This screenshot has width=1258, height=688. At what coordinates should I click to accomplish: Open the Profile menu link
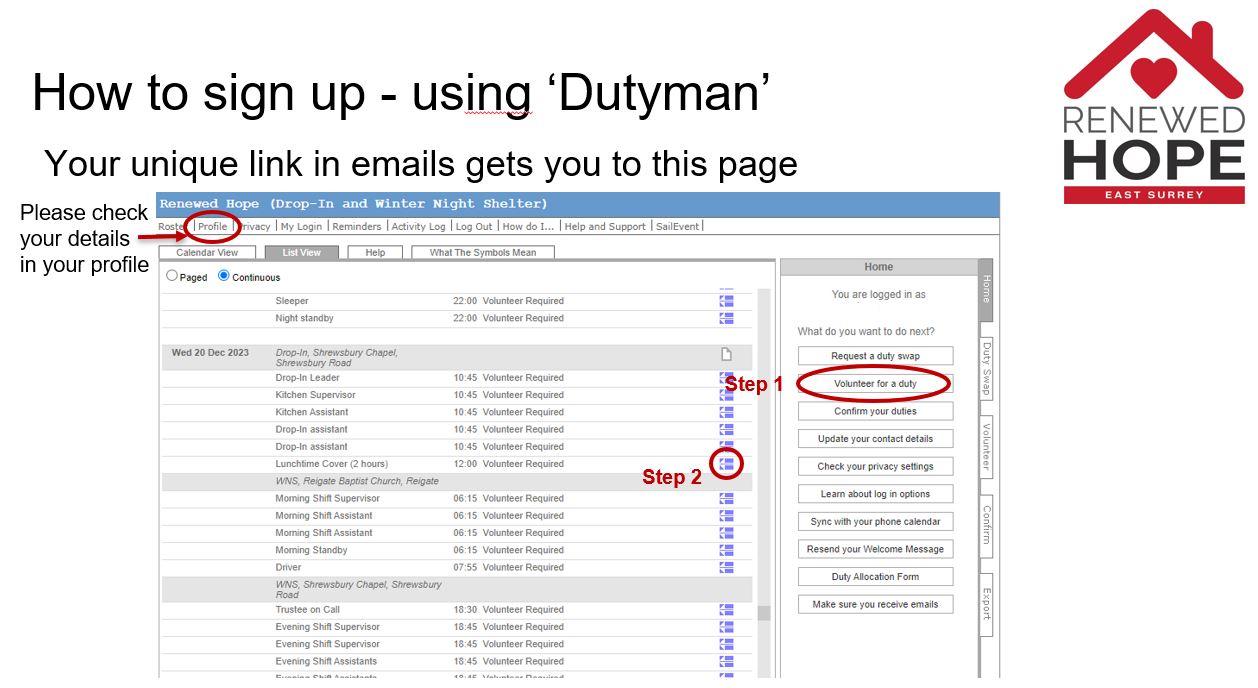pos(212,227)
